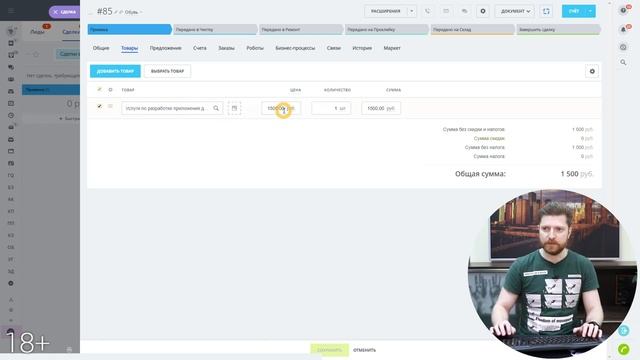
Task: Select the Передана на Прокладку stage
Action: 387,29
